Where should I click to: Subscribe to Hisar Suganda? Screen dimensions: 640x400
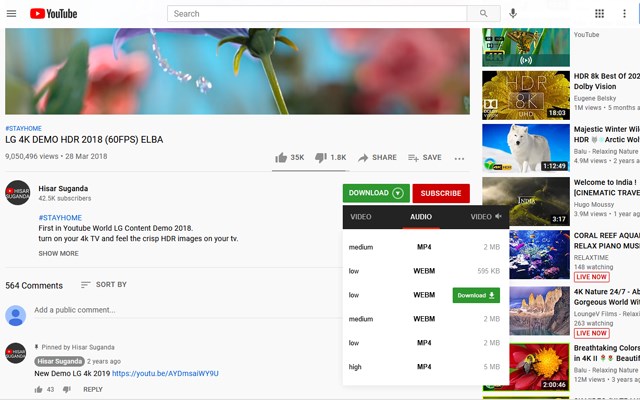point(441,193)
